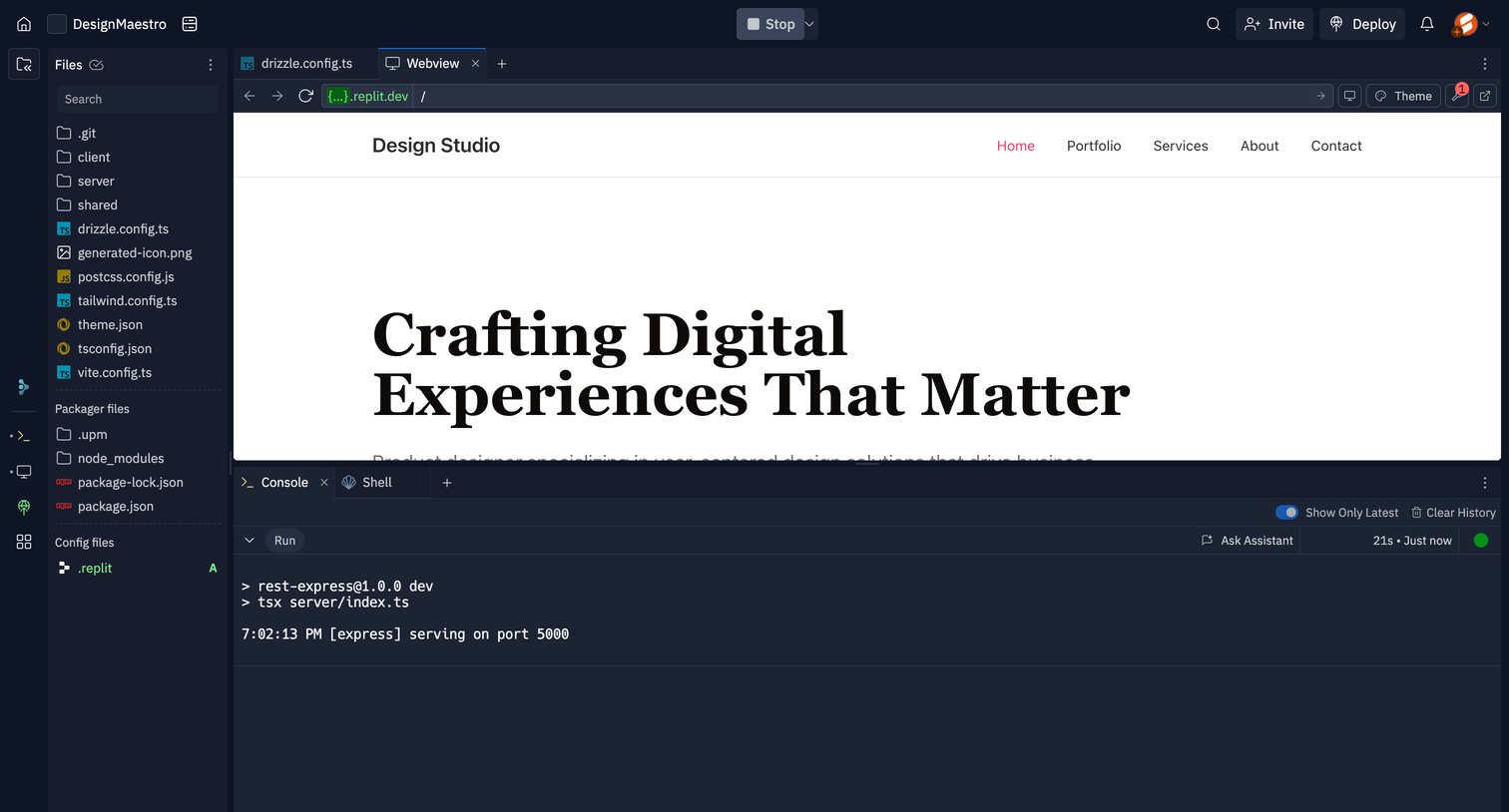Open Services in the site nav
Viewport: 1509px width, 812px height.
(1181, 146)
